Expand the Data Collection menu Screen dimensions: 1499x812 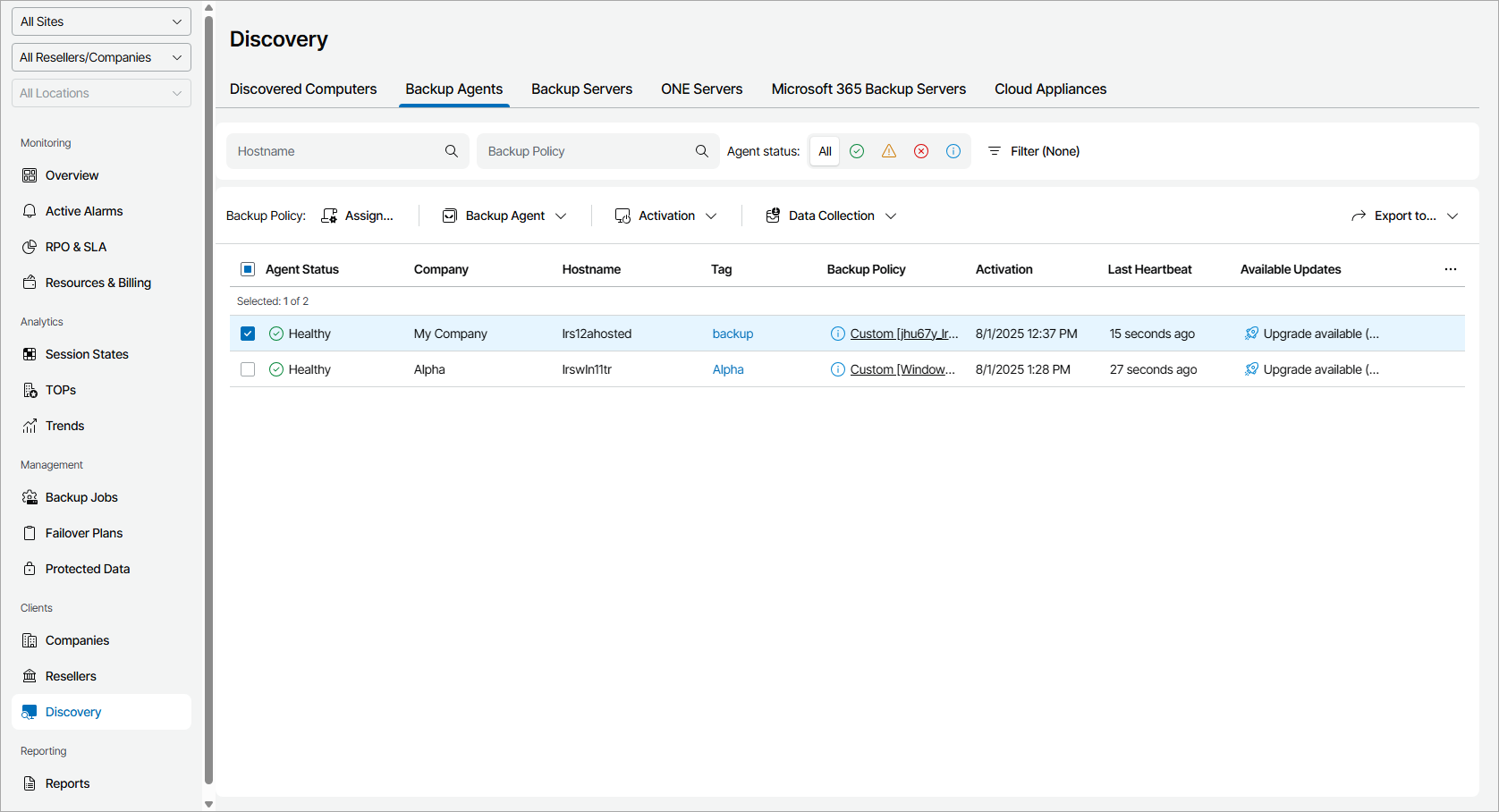click(x=831, y=216)
